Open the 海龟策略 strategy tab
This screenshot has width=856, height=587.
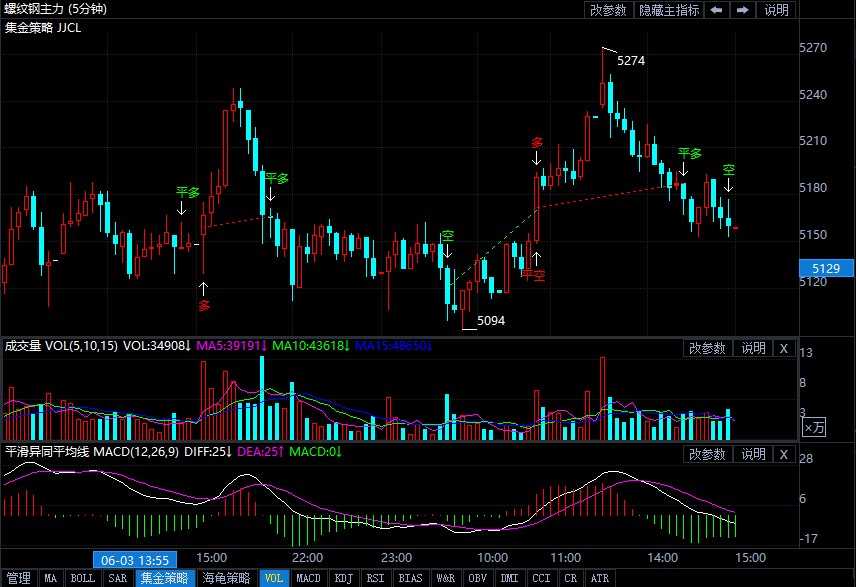(x=226, y=578)
